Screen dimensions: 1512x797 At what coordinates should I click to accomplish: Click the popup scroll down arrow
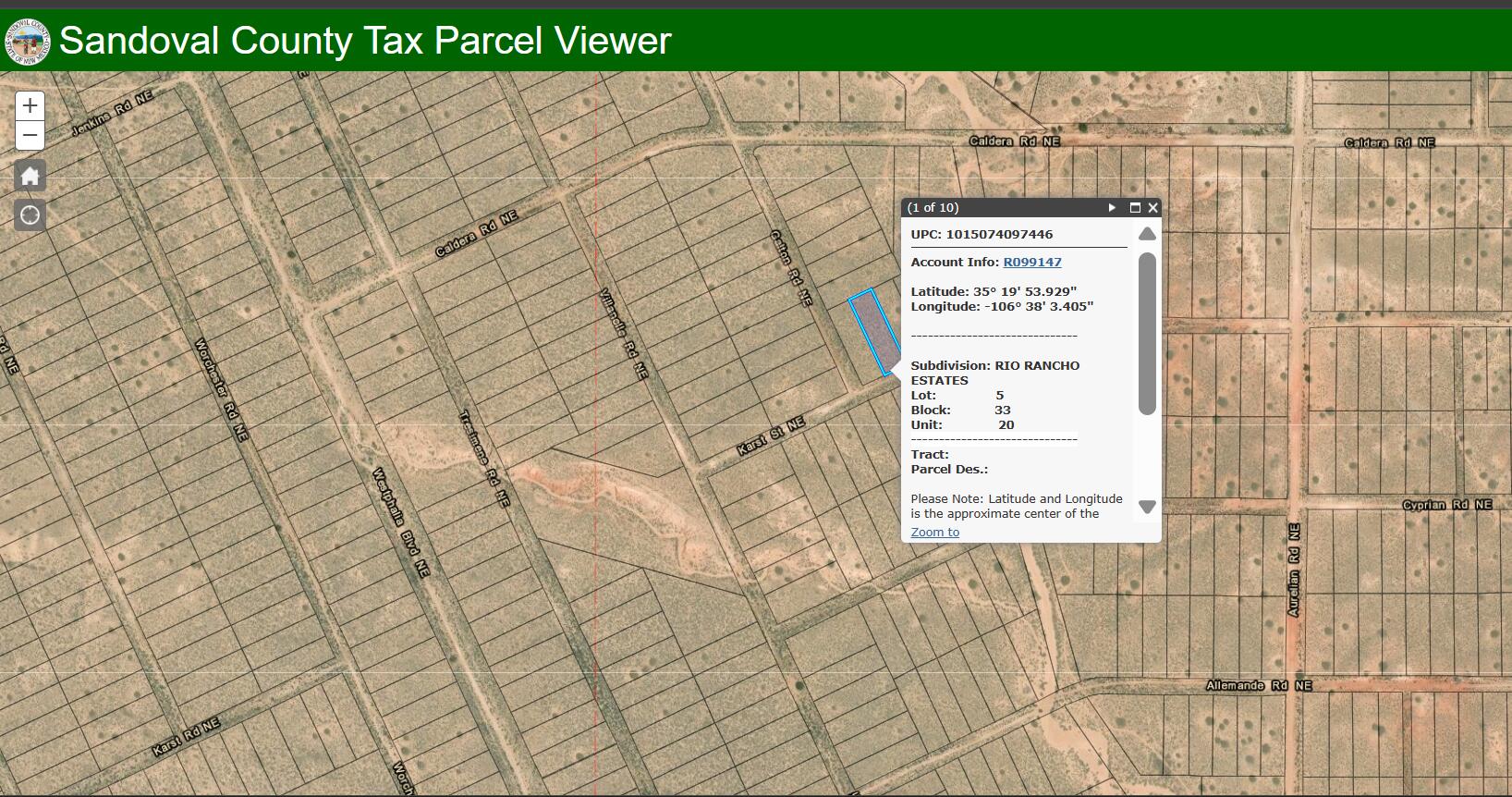tap(1147, 507)
